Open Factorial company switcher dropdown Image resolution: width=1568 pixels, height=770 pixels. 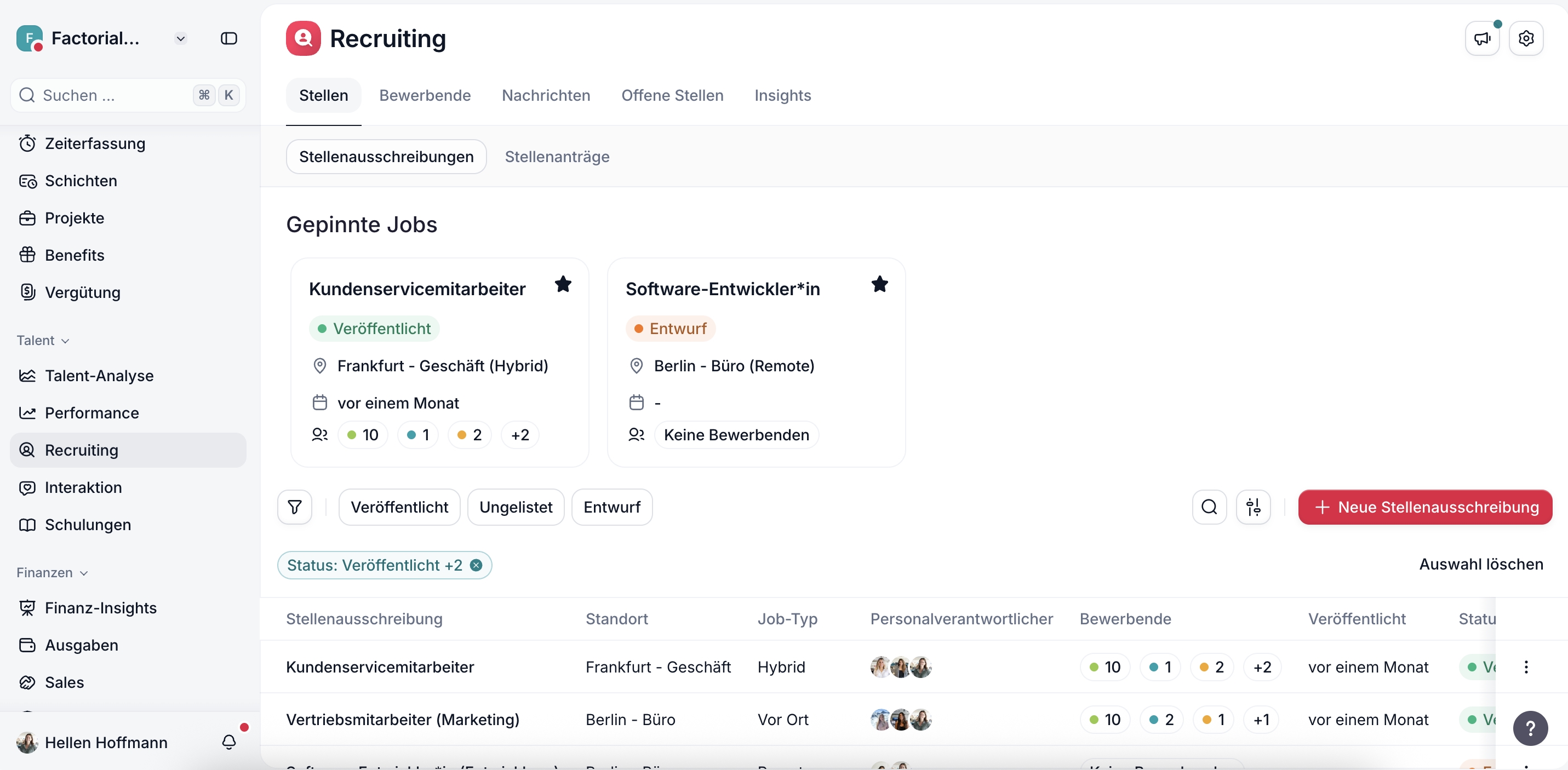[x=181, y=38]
